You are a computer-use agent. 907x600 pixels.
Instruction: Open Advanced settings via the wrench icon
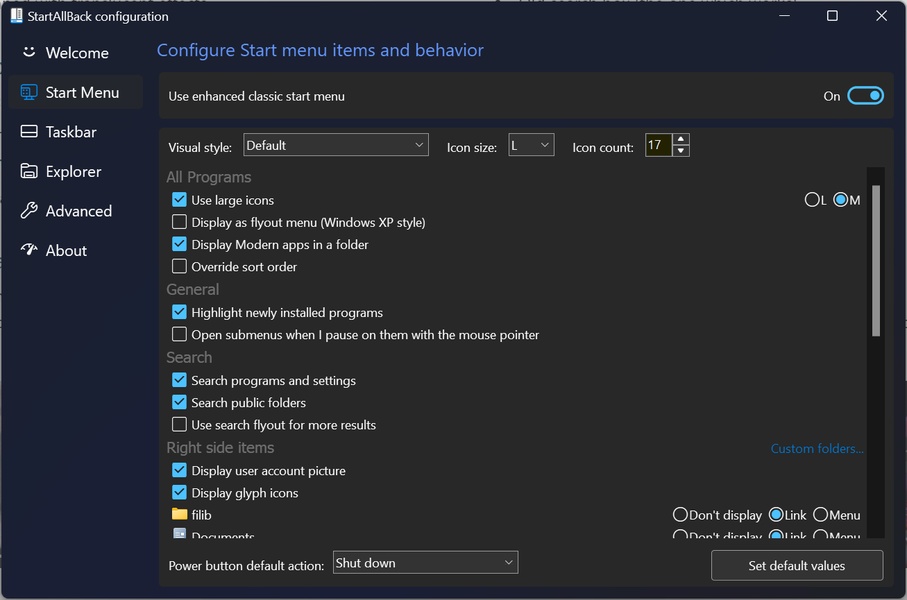coord(28,211)
